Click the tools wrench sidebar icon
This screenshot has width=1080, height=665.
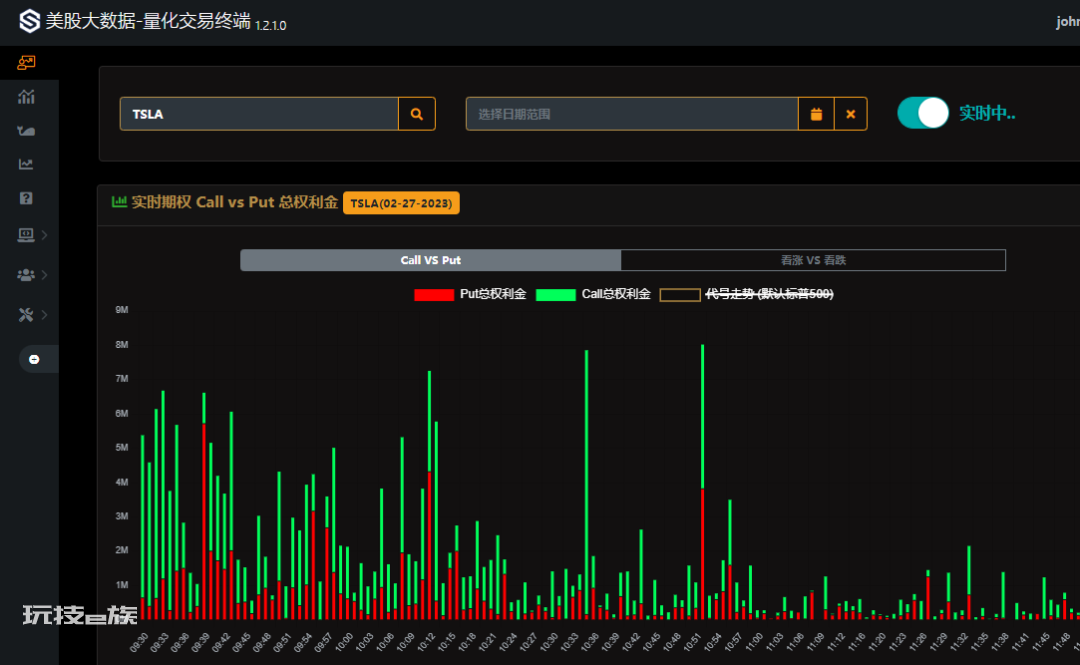pyautogui.click(x=26, y=315)
